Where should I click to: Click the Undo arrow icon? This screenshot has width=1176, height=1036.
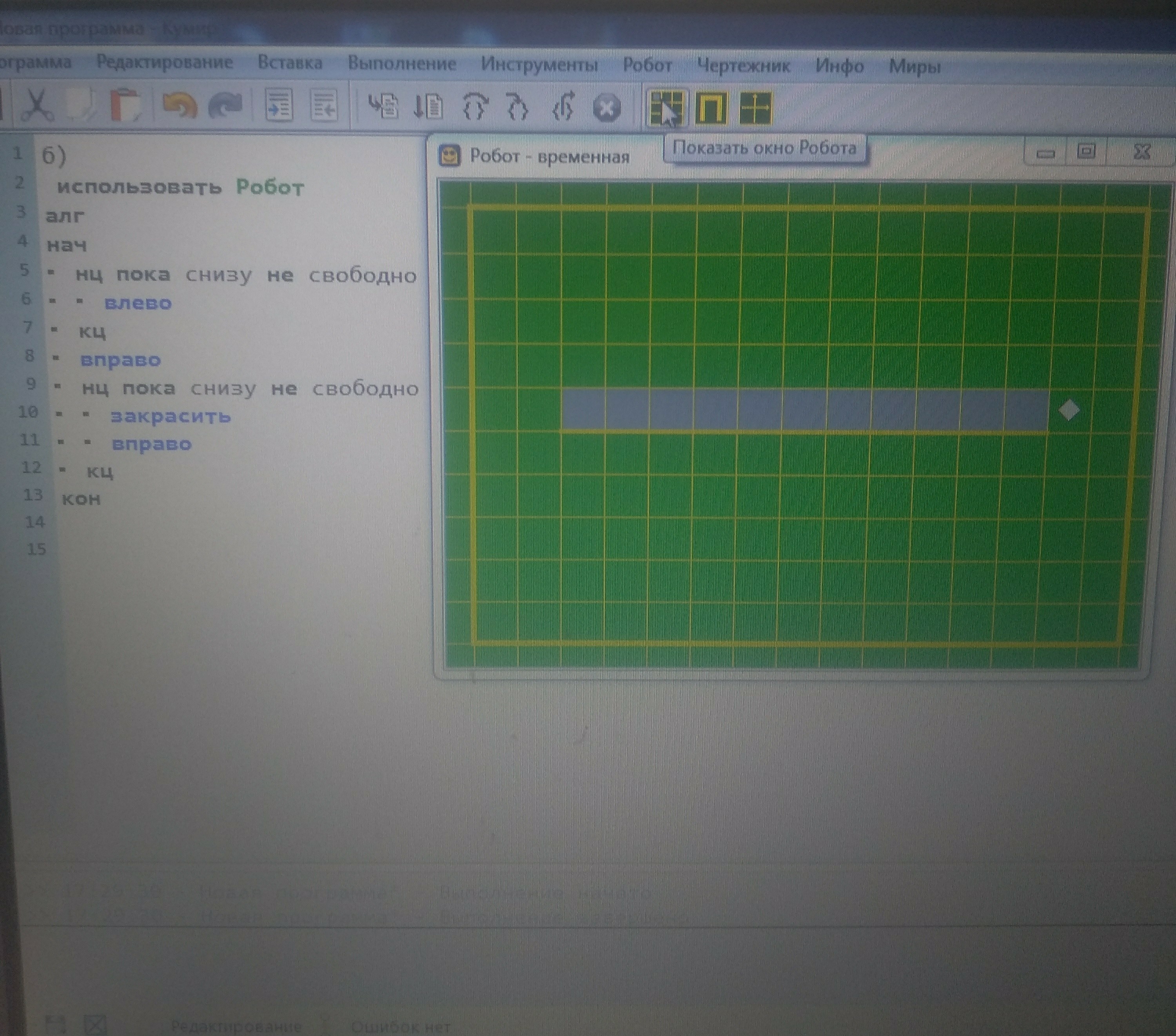tap(180, 105)
